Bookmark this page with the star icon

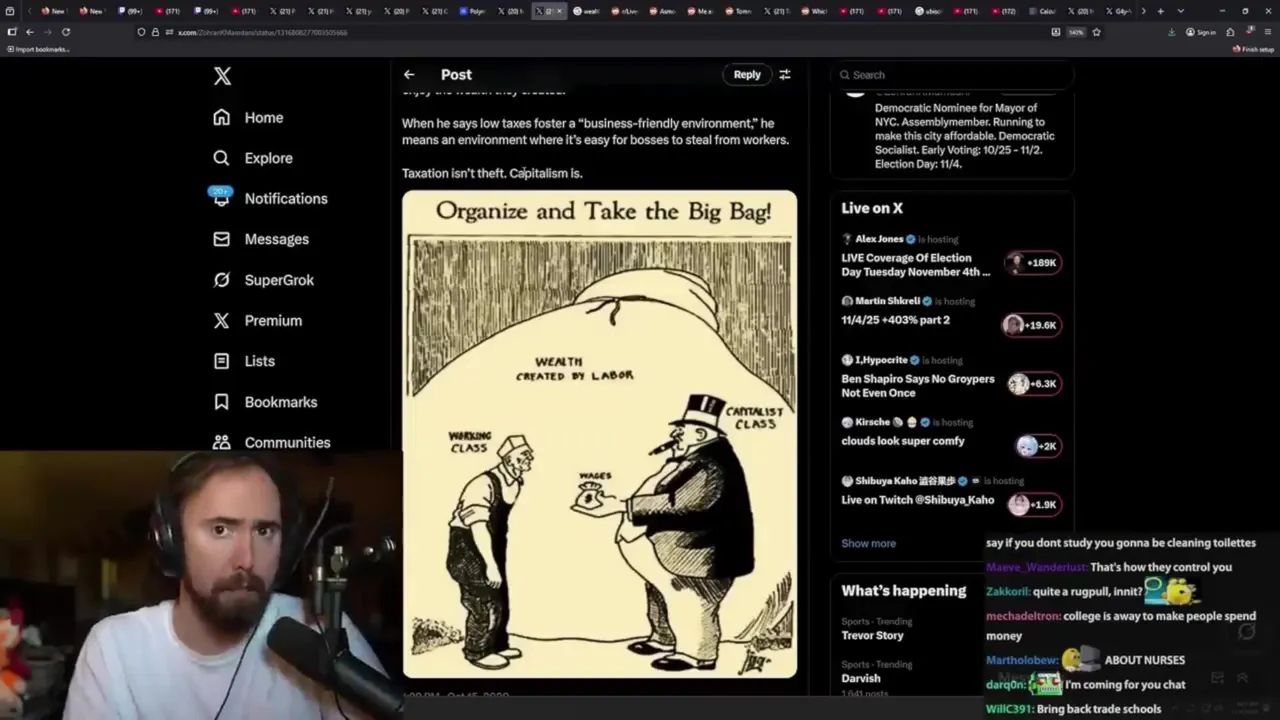[1096, 32]
